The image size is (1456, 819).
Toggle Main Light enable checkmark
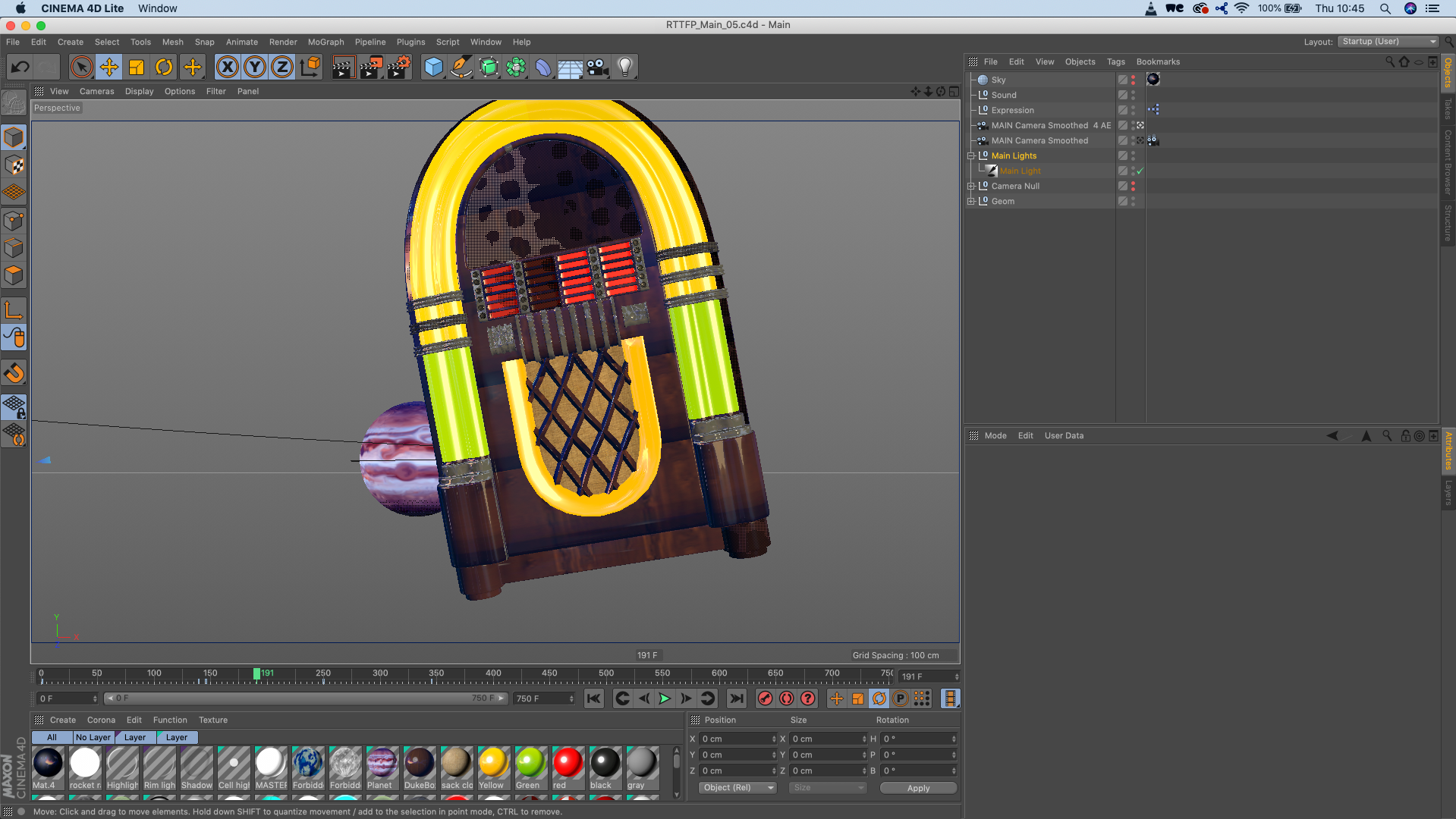(x=1140, y=171)
